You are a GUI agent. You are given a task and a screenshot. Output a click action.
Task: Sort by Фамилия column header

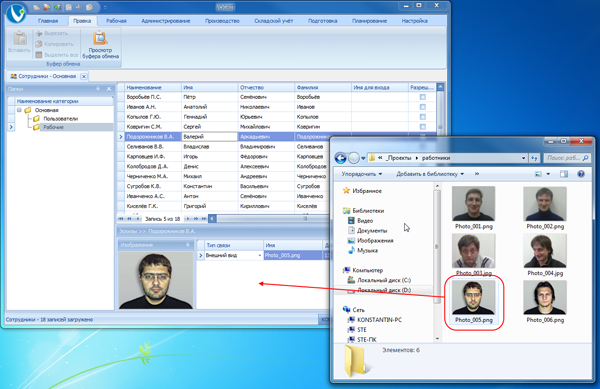[323, 88]
